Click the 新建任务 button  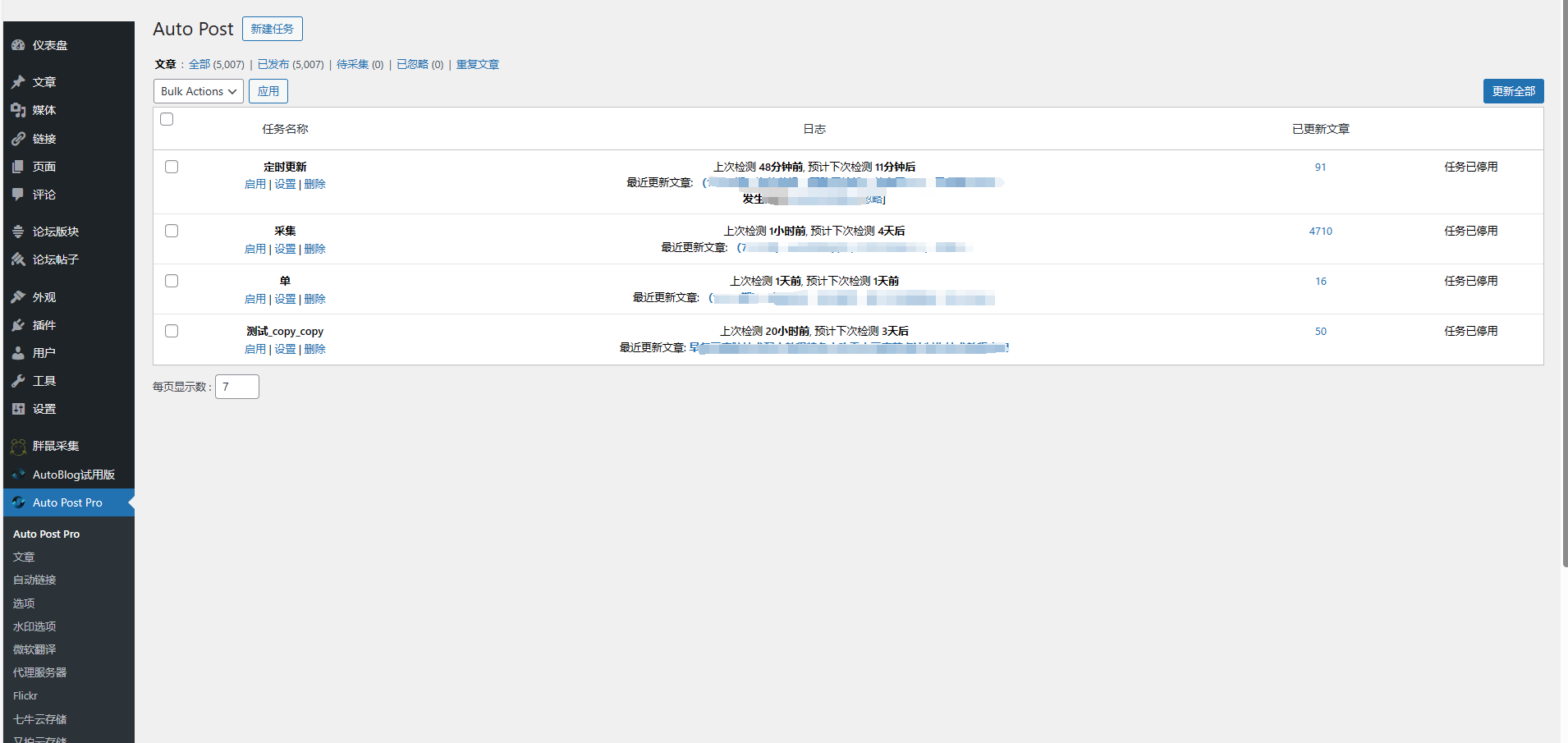pos(273,29)
